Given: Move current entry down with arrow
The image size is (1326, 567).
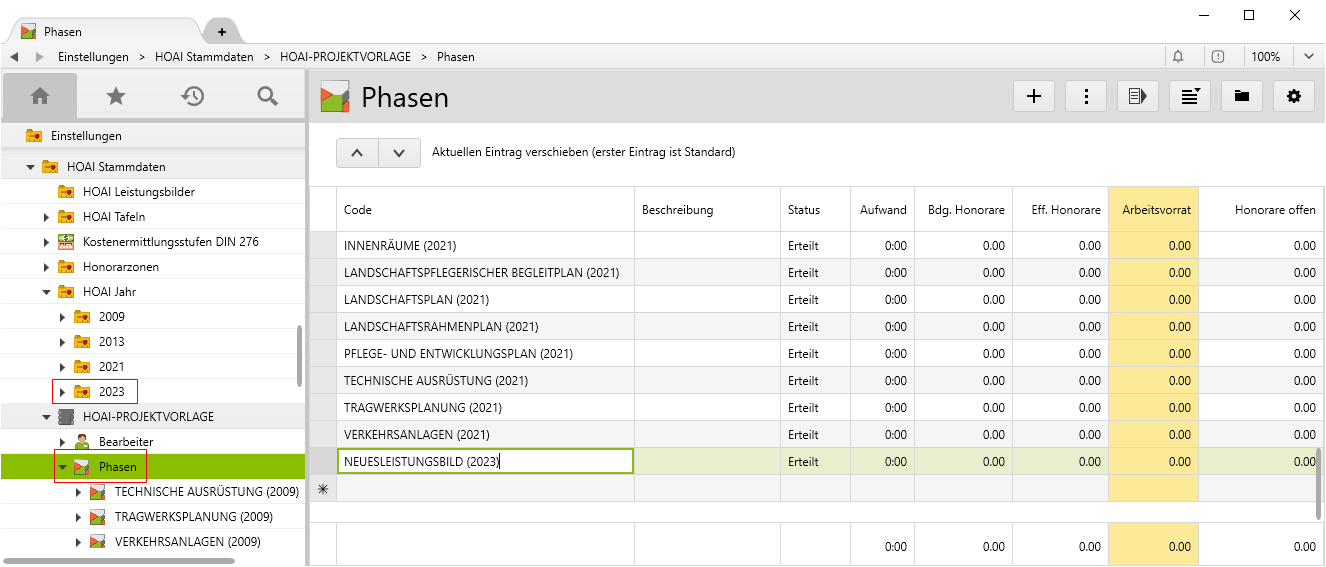Looking at the screenshot, I should coord(399,153).
